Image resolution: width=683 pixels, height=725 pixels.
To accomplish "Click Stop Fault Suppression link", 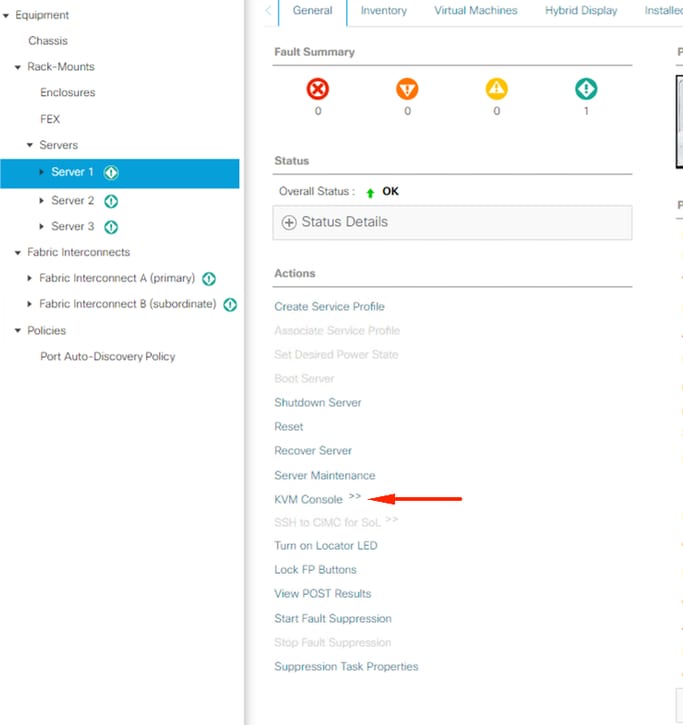I will pyautogui.click(x=333, y=643).
